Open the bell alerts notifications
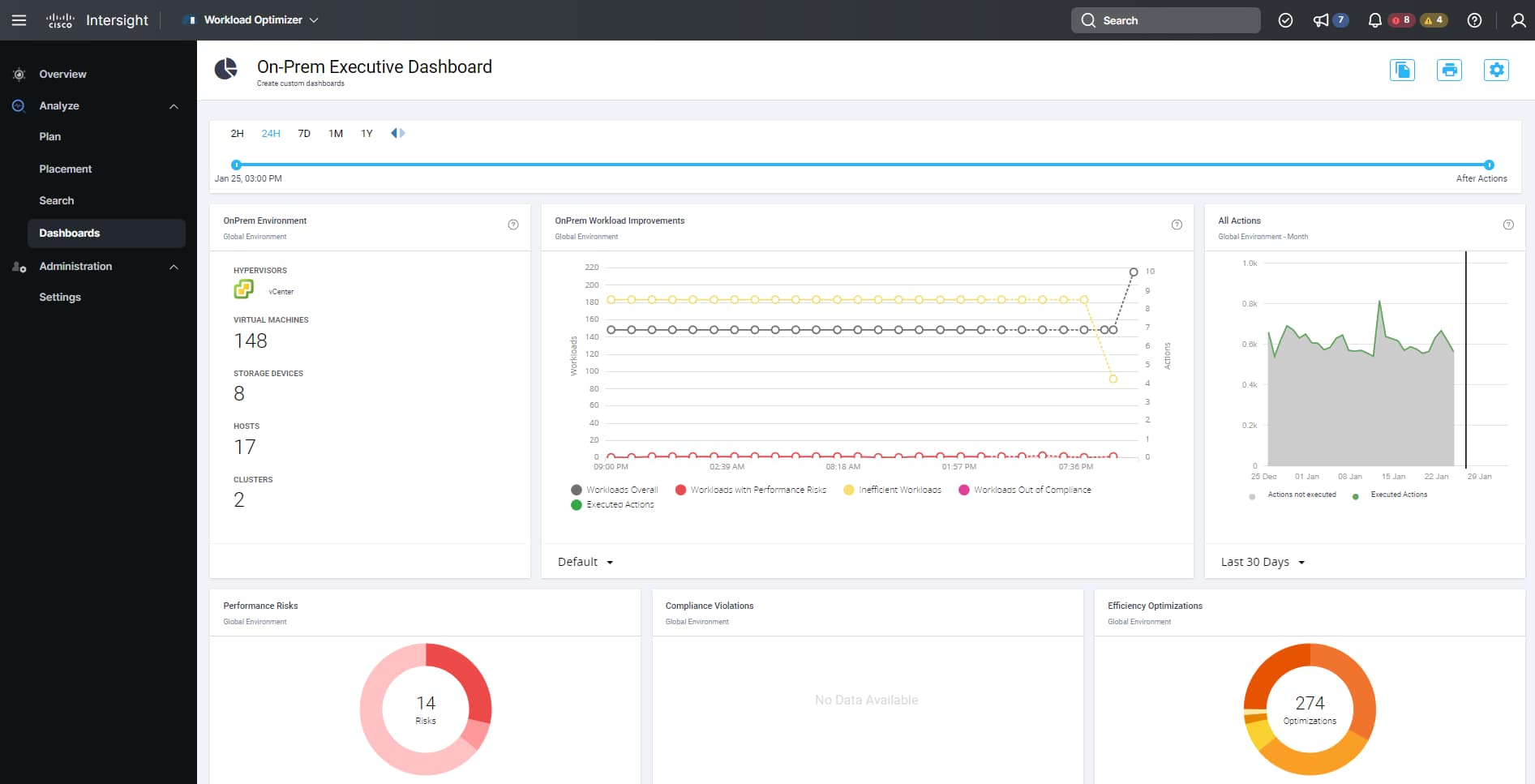Viewport: 1535px width, 784px height. pyautogui.click(x=1374, y=20)
